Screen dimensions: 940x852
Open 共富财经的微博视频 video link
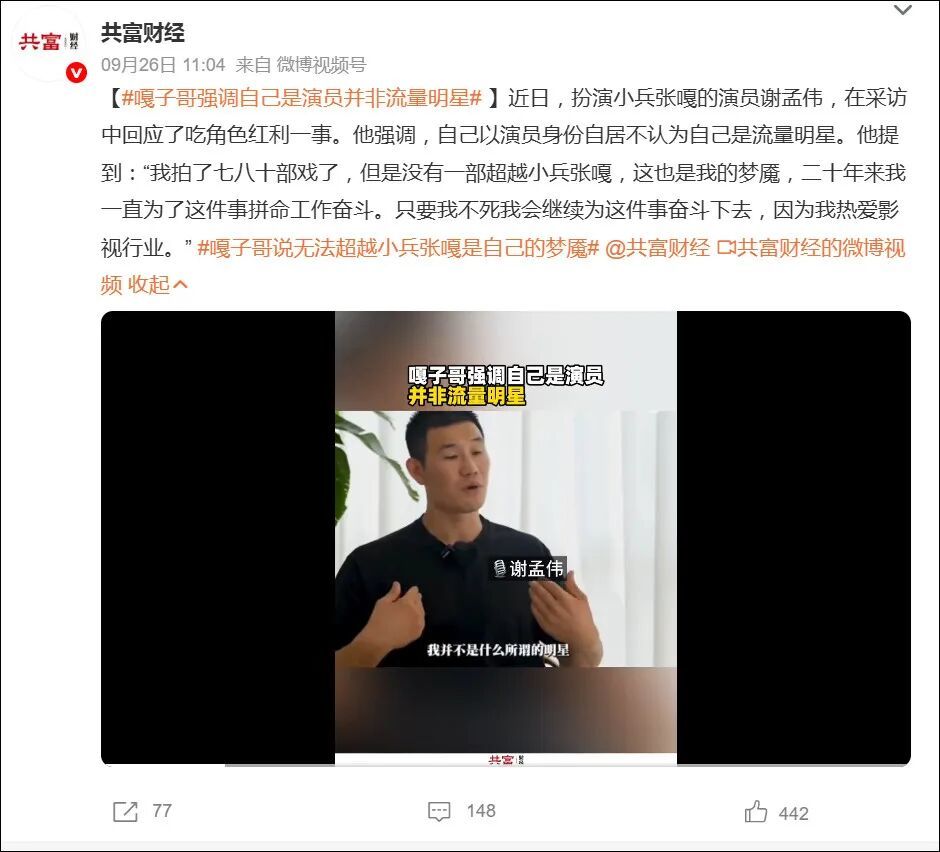click(811, 248)
